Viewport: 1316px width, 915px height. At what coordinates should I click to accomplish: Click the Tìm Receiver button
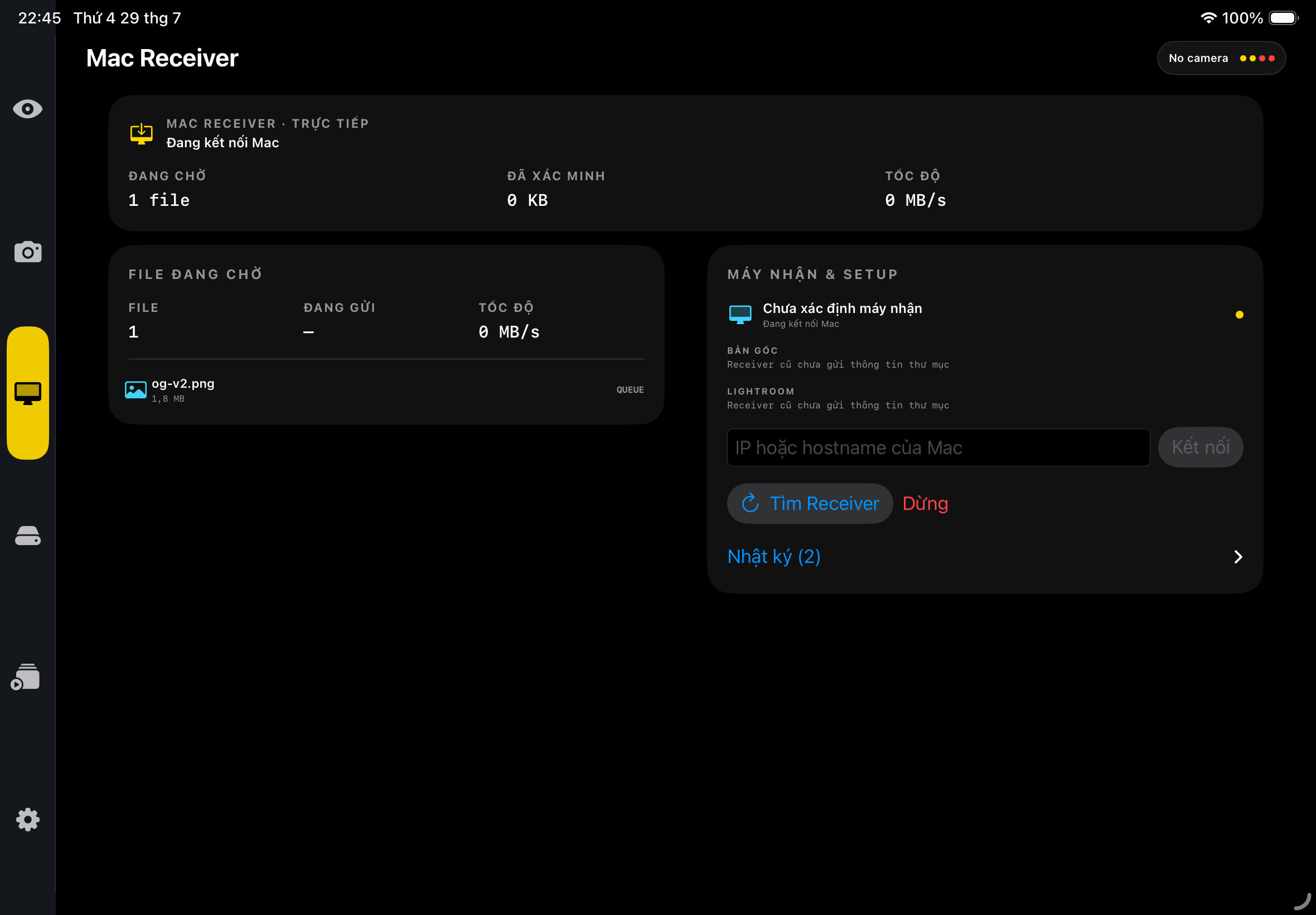(810, 503)
